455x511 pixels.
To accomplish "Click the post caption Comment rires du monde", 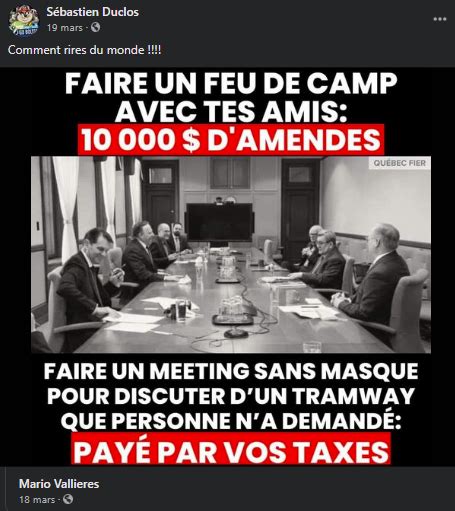I will click(84, 50).
